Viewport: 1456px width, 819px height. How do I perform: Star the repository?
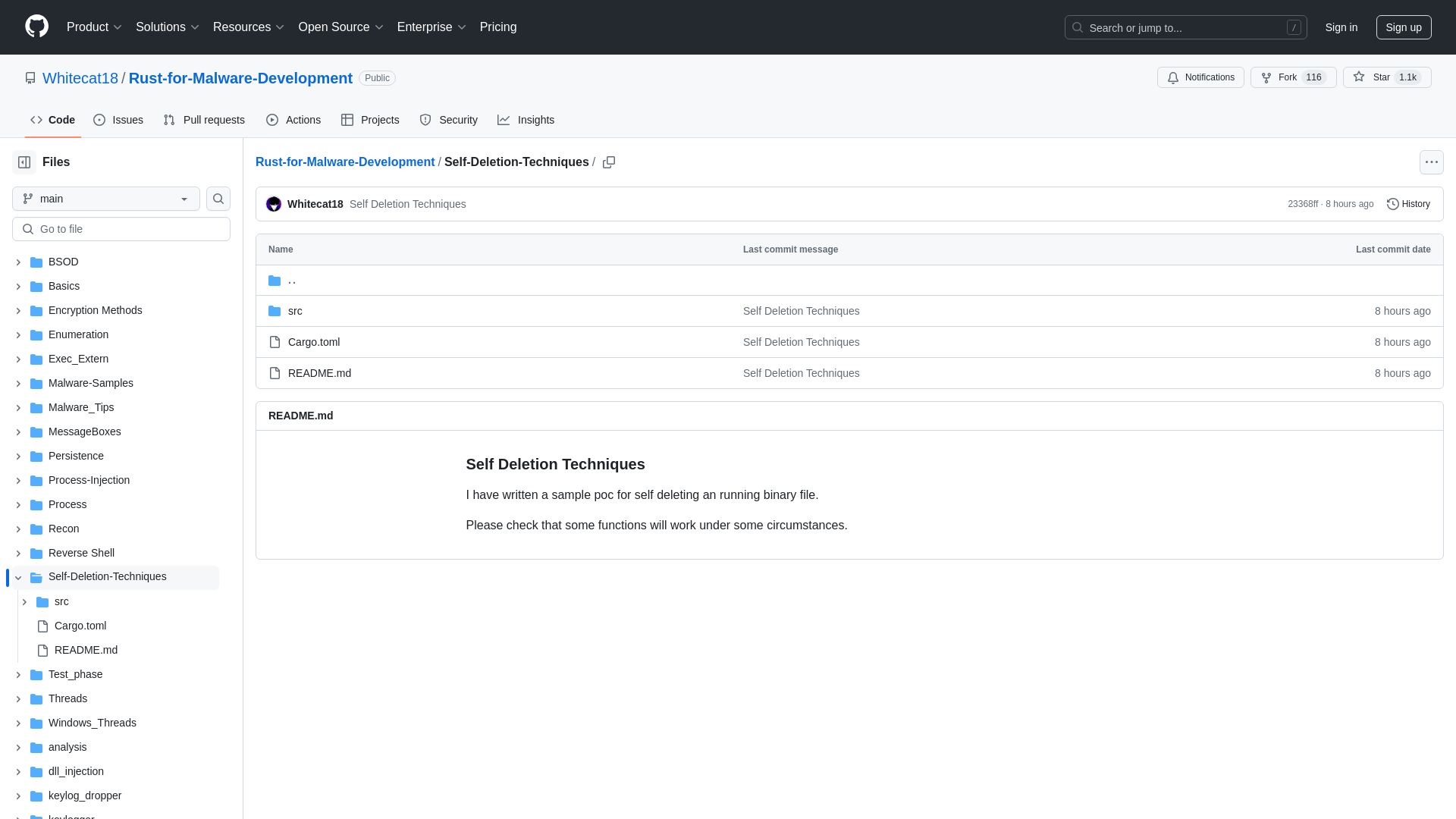(1387, 77)
